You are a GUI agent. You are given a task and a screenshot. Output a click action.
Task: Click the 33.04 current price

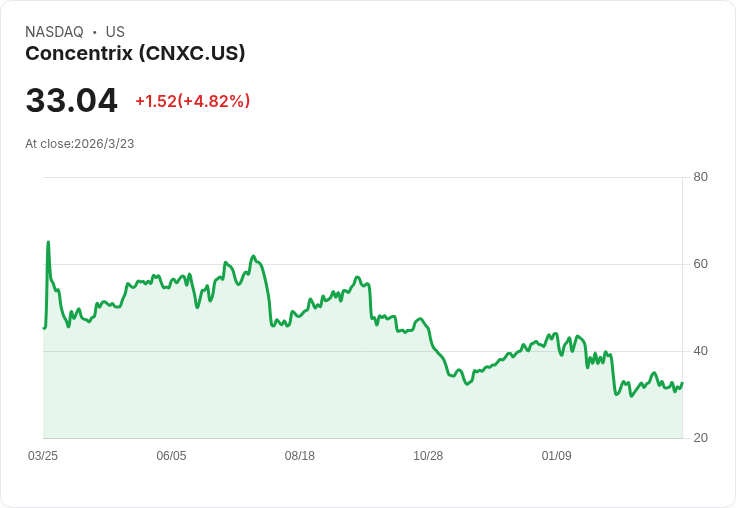71,101
